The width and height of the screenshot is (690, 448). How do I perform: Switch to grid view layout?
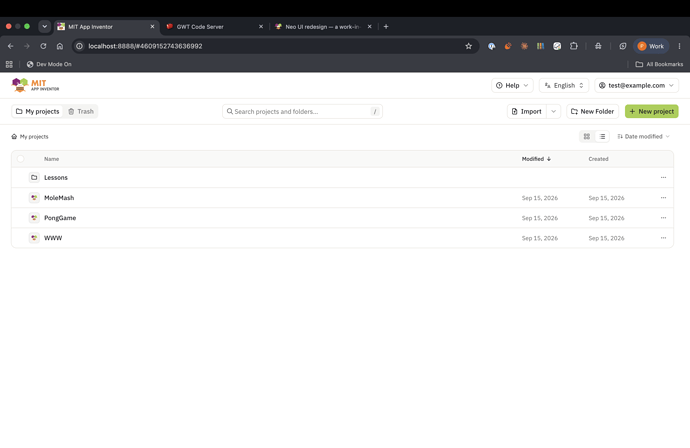point(587,136)
